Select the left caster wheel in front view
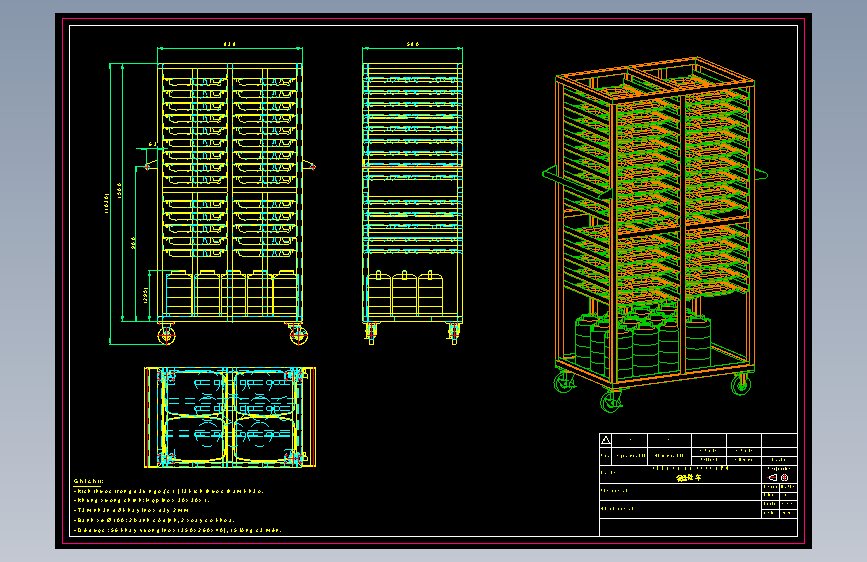The image size is (867, 562). pos(166,335)
